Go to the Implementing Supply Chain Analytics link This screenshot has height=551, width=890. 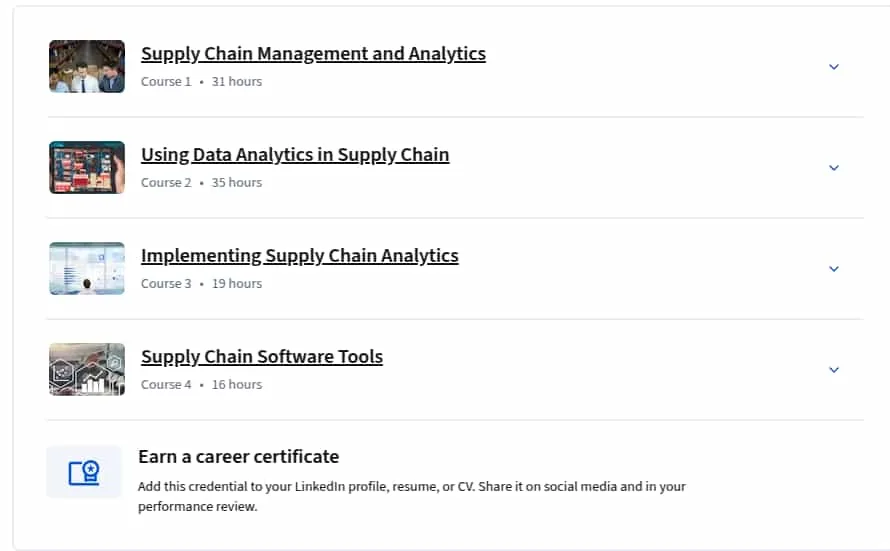tap(300, 255)
